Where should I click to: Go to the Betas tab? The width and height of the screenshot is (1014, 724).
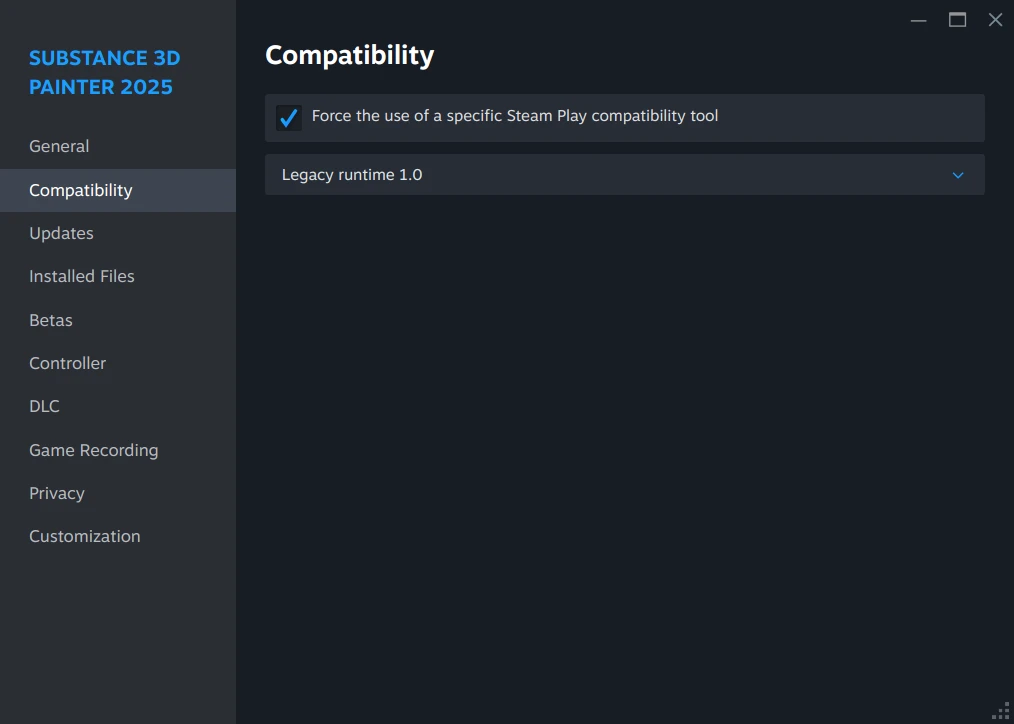click(x=51, y=320)
